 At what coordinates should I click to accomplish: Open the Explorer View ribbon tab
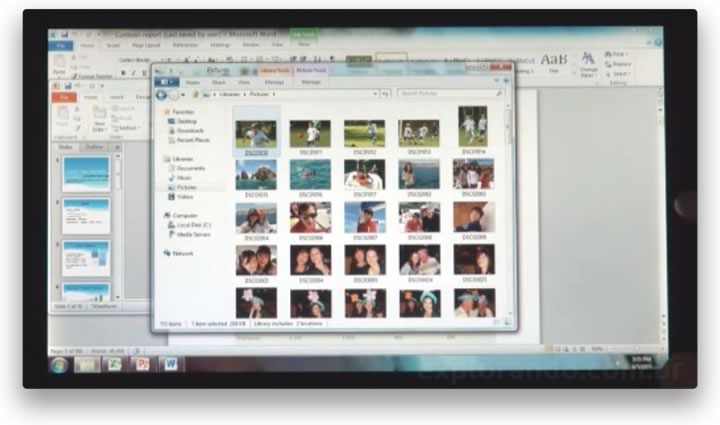coord(244,83)
